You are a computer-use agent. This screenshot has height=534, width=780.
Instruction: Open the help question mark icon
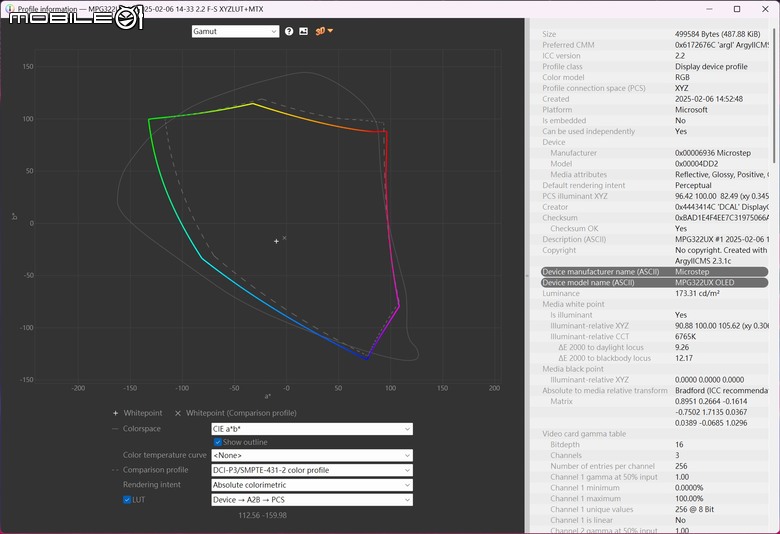tap(289, 31)
